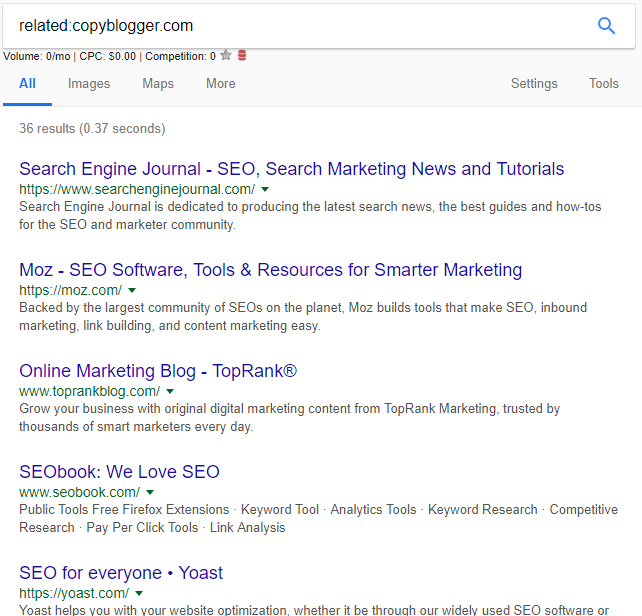The width and height of the screenshot is (642, 616).
Task: Open the dropdown arrow beside seobook.com URL
Action: (x=150, y=492)
